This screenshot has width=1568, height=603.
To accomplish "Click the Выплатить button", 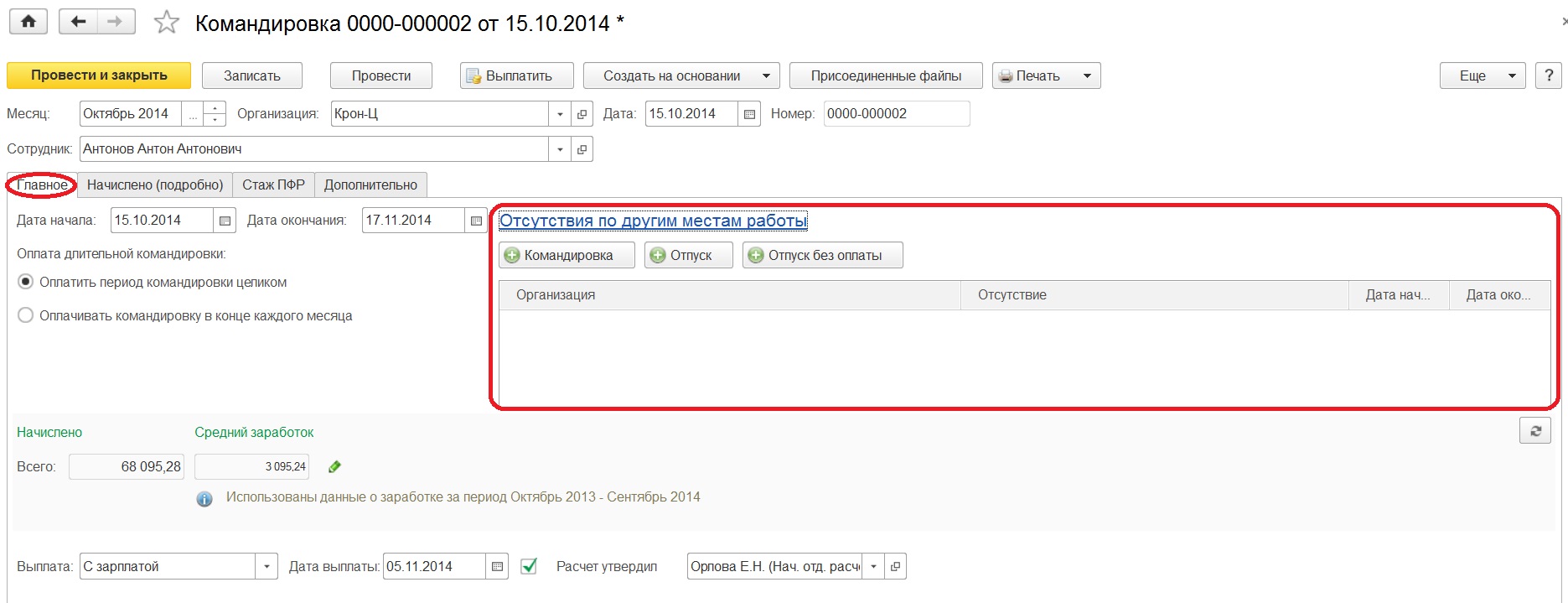I will (517, 75).
